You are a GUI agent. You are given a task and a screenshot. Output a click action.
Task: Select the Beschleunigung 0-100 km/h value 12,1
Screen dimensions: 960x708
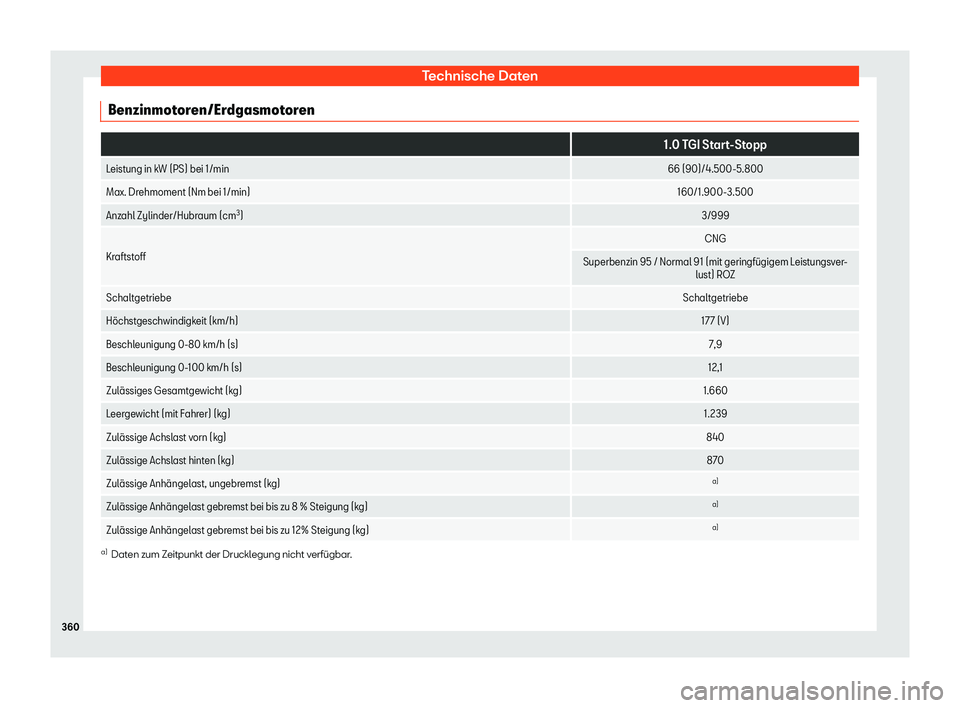coord(714,367)
